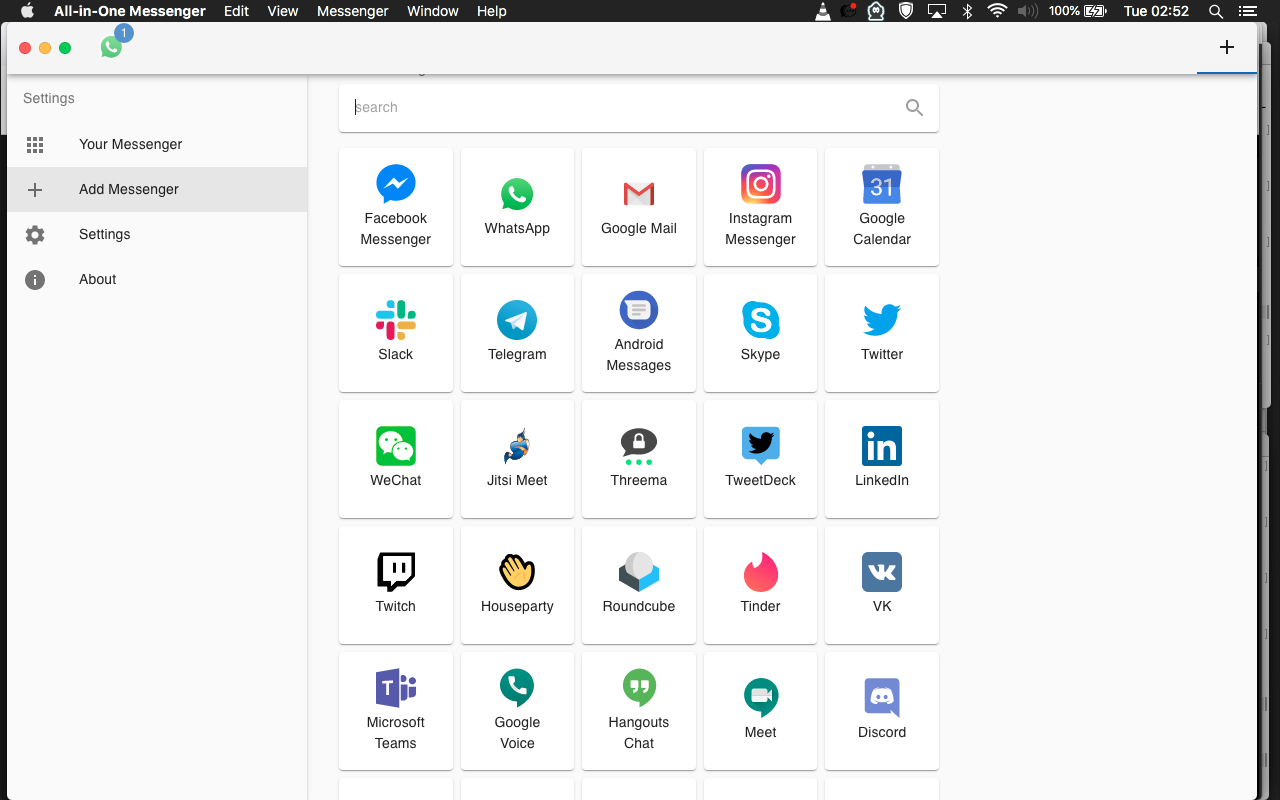Add Telegram messenger
The image size is (1280, 800).
517,333
